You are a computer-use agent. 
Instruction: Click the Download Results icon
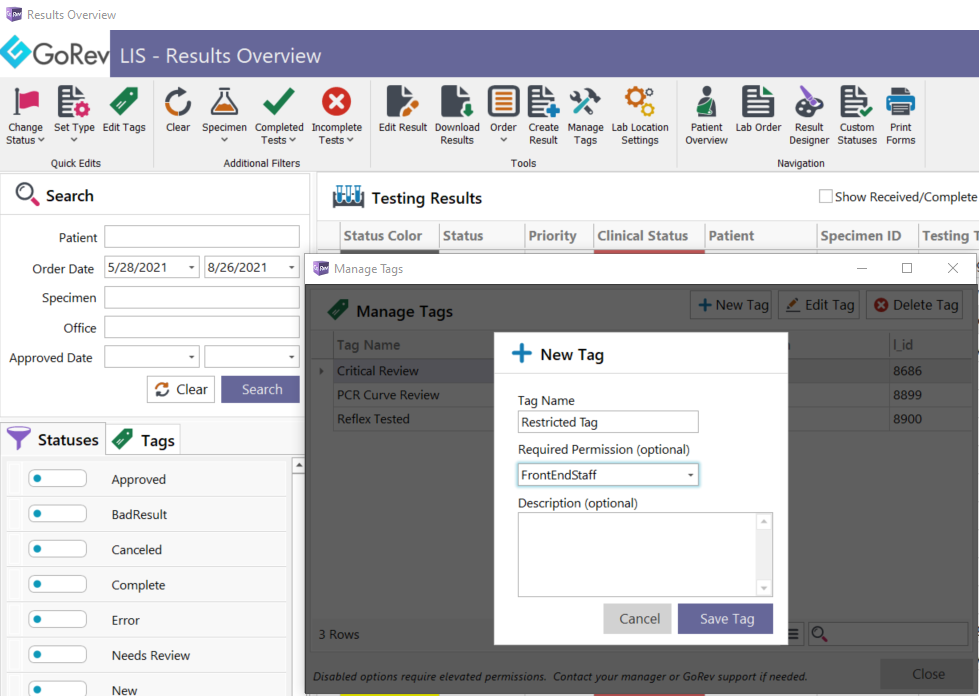[x=457, y=102]
